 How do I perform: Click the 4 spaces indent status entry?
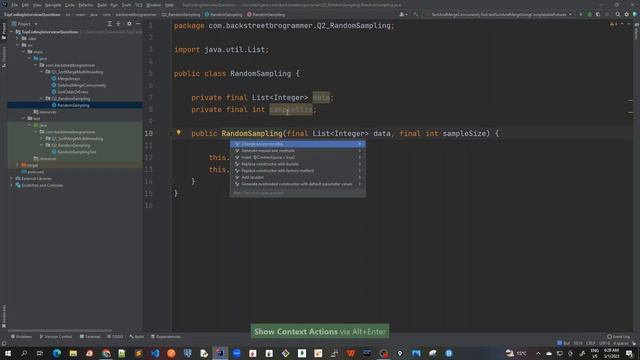621,343
